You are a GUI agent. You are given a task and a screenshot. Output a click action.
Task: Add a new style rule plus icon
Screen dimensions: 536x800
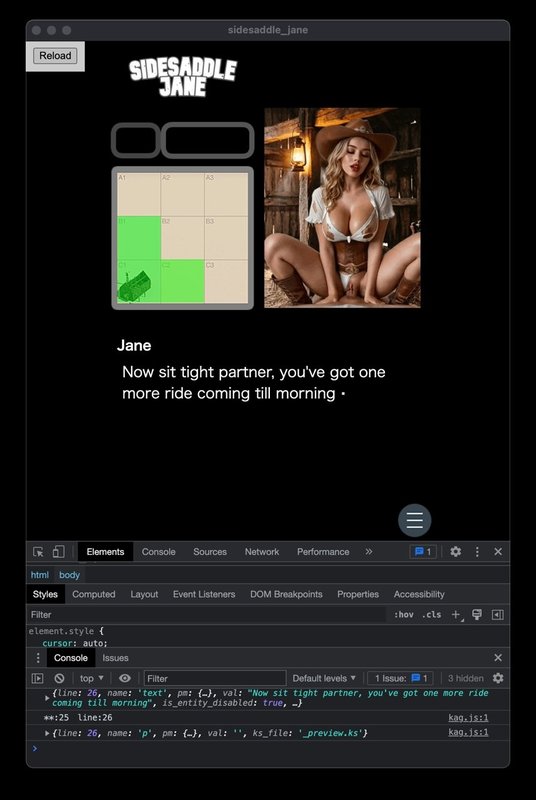pos(456,614)
